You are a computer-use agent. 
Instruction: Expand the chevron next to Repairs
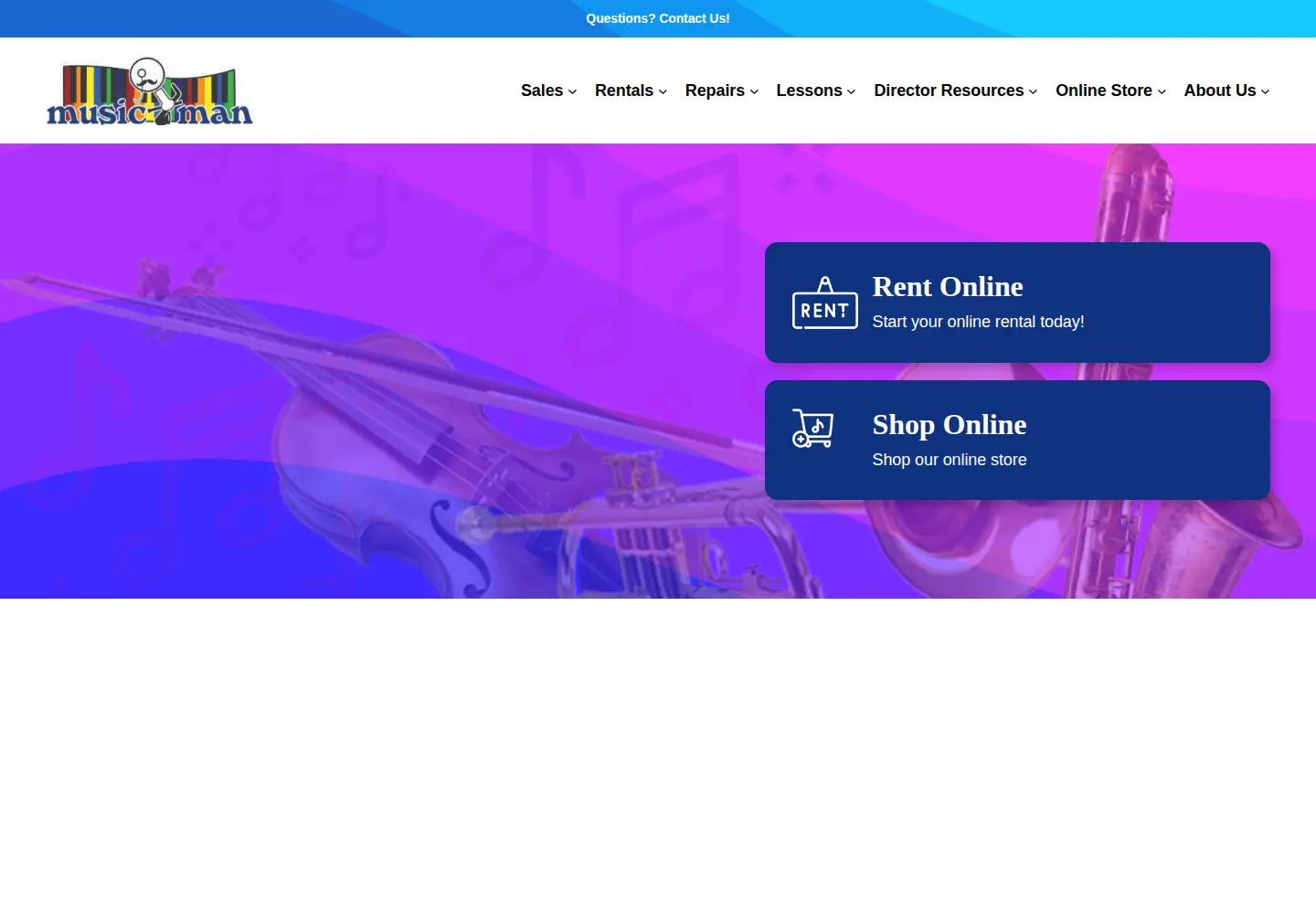[754, 91]
